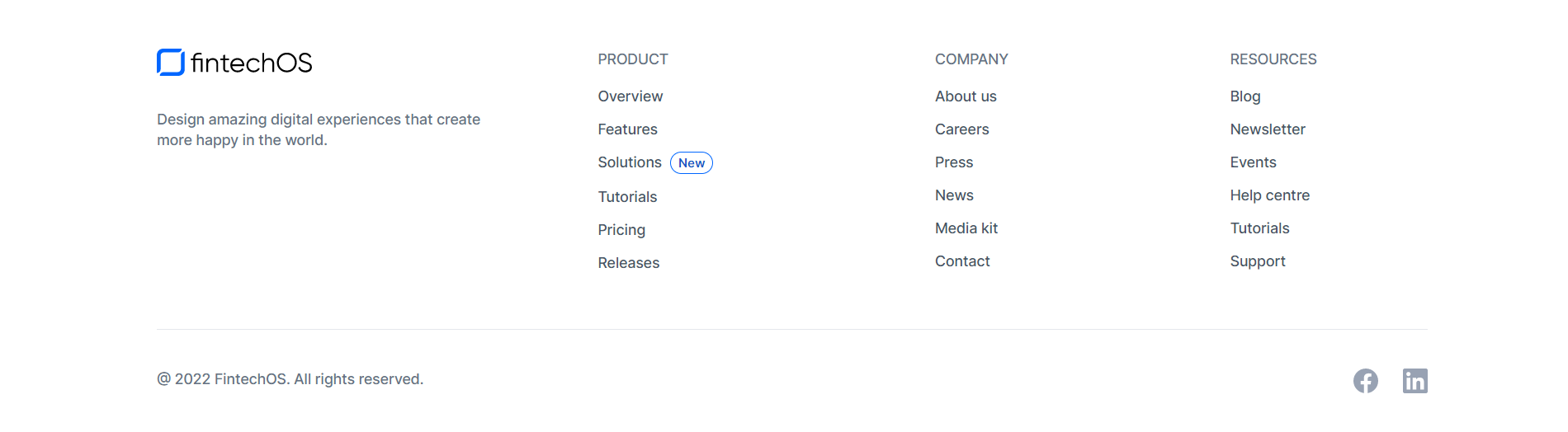The image size is (1568, 432).
Task: Open the Help centre link
Action: 1269,195
